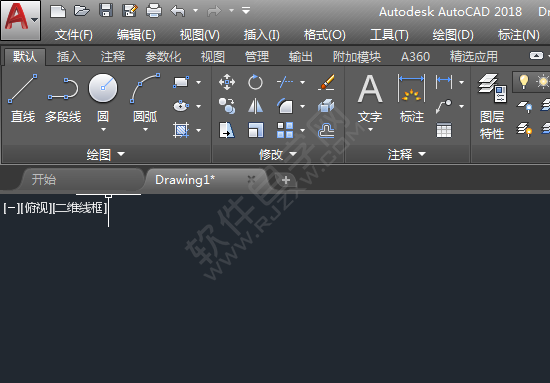Expand the 绘图 panel dropdown
Screen dimensions: 550x383
coord(121,154)
